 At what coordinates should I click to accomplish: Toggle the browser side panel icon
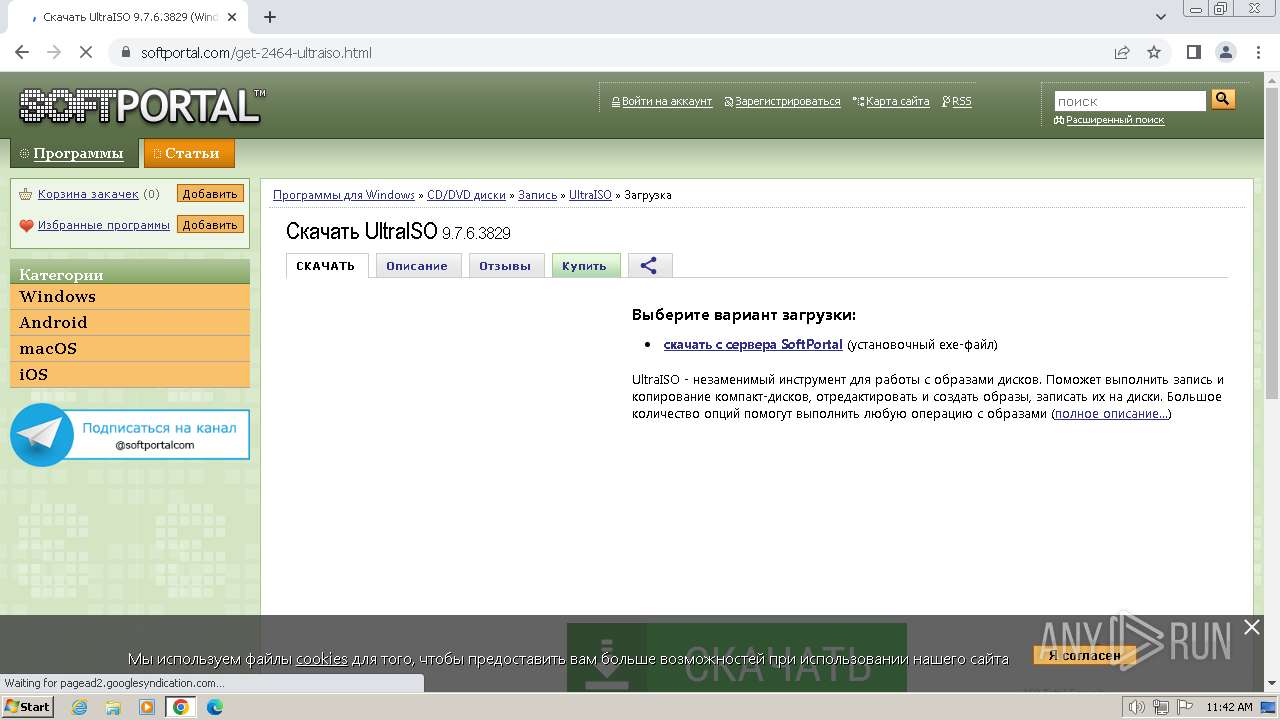point(1194,52)
